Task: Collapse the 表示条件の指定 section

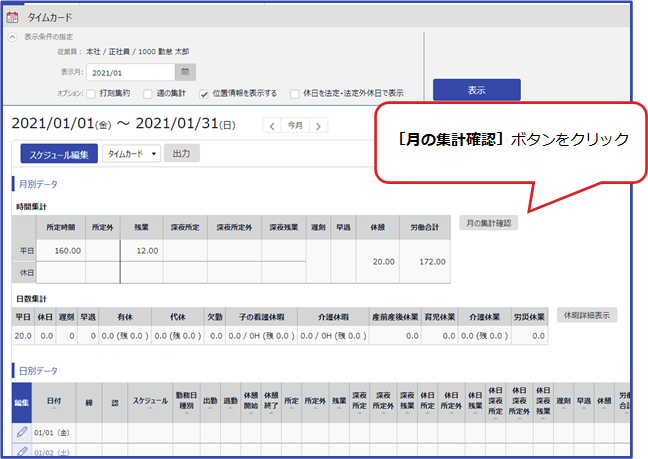Action: 12,37
